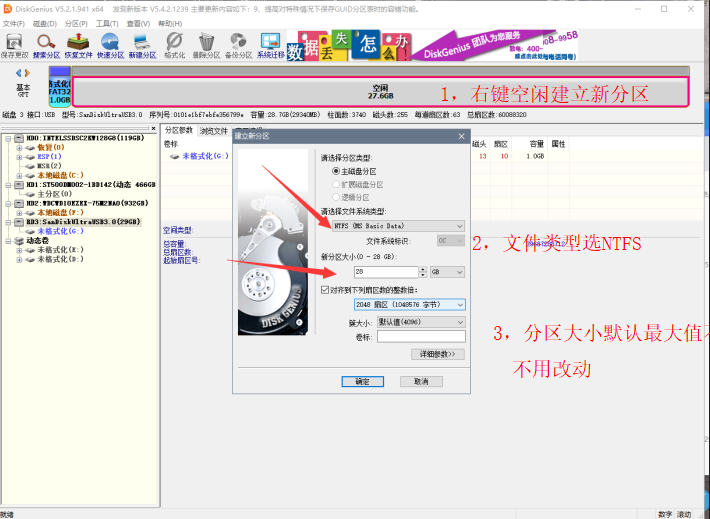Toggle the align to sector multiples checkbox
This screenshot has width=710, height=519.
[x=325, y=290]
